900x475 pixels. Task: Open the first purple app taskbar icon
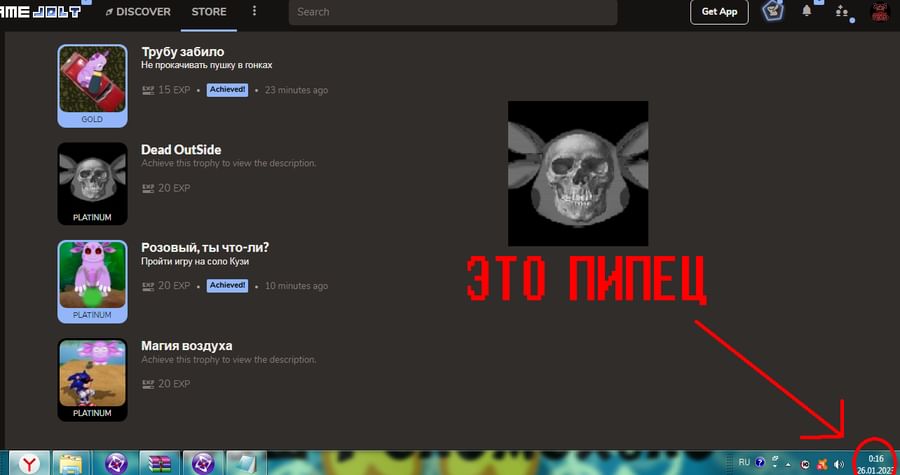point(116,463)
